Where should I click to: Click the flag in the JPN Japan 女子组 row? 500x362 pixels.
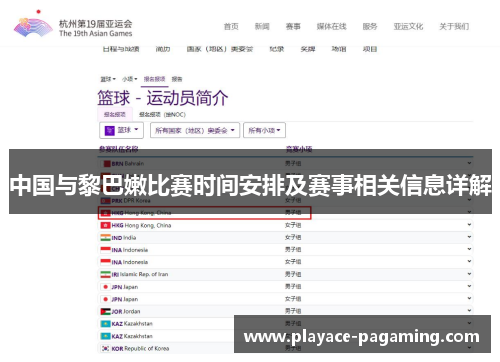(105, 299)
